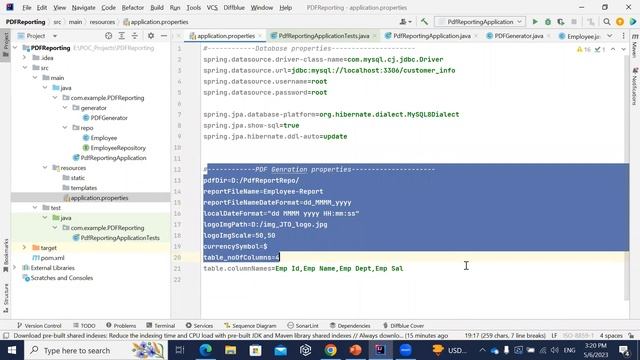Run with coverage icon in toolbar
This screenshot has width=640, height=360.
click(561, 22)
